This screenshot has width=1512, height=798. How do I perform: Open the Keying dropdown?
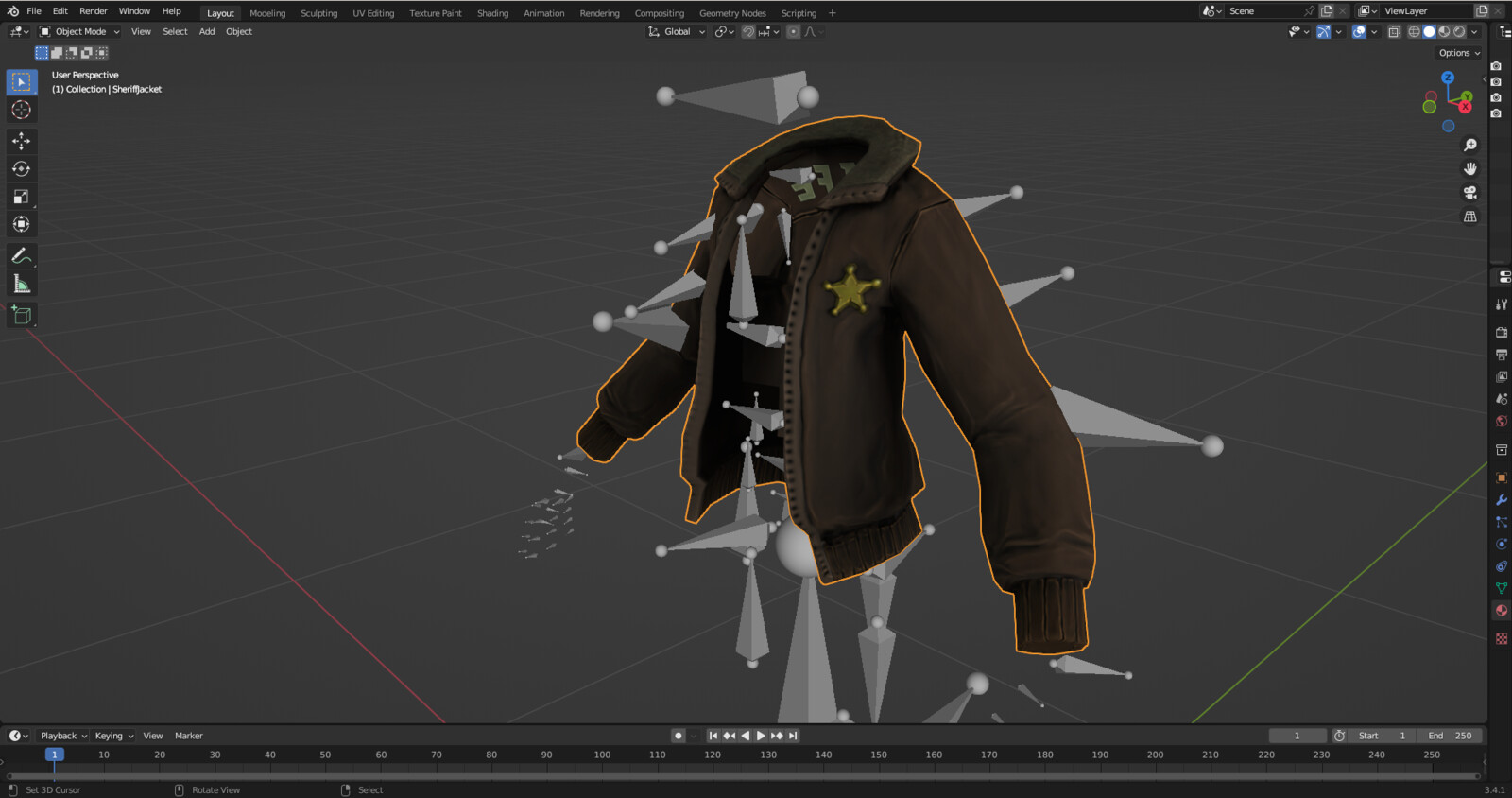pyautogui.click(x=114, y=736)
